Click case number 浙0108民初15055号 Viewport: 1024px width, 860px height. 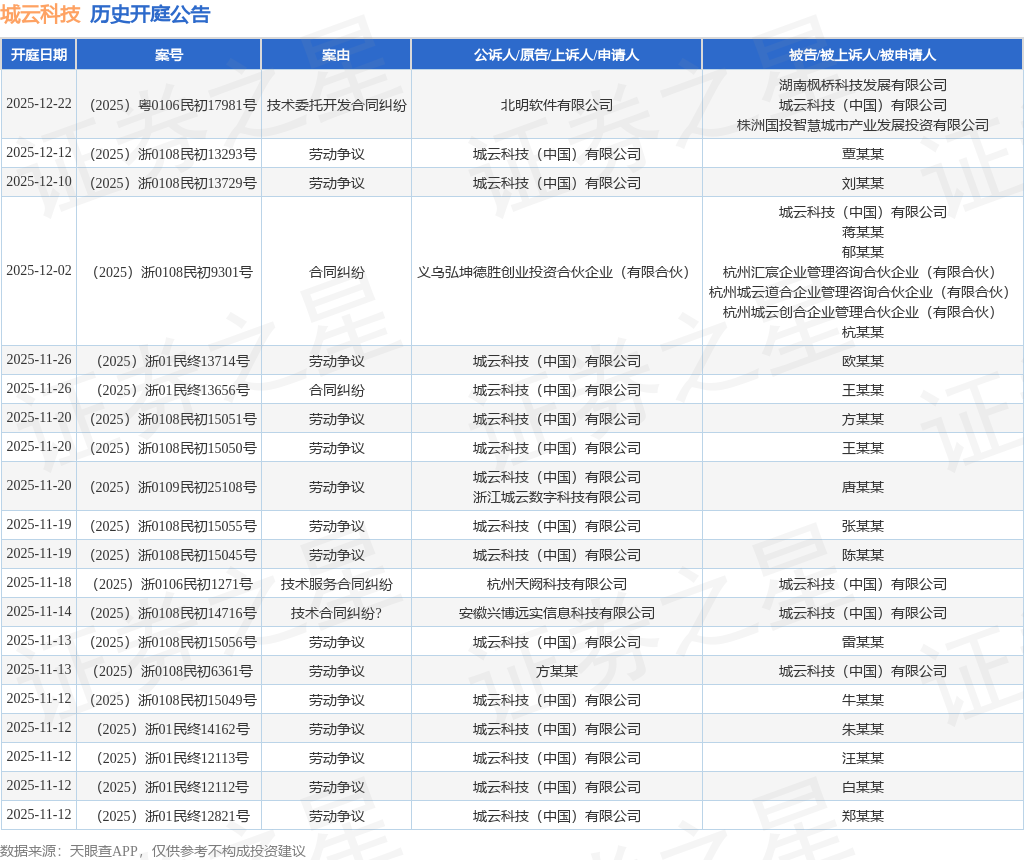[x=172, y=526]
